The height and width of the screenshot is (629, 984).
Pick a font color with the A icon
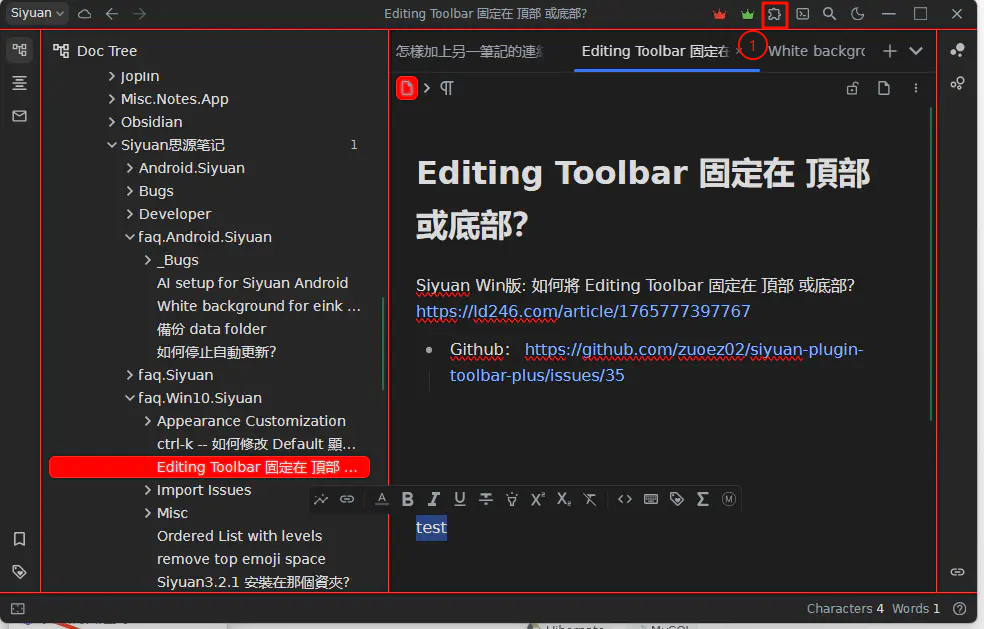click(381, 499)
